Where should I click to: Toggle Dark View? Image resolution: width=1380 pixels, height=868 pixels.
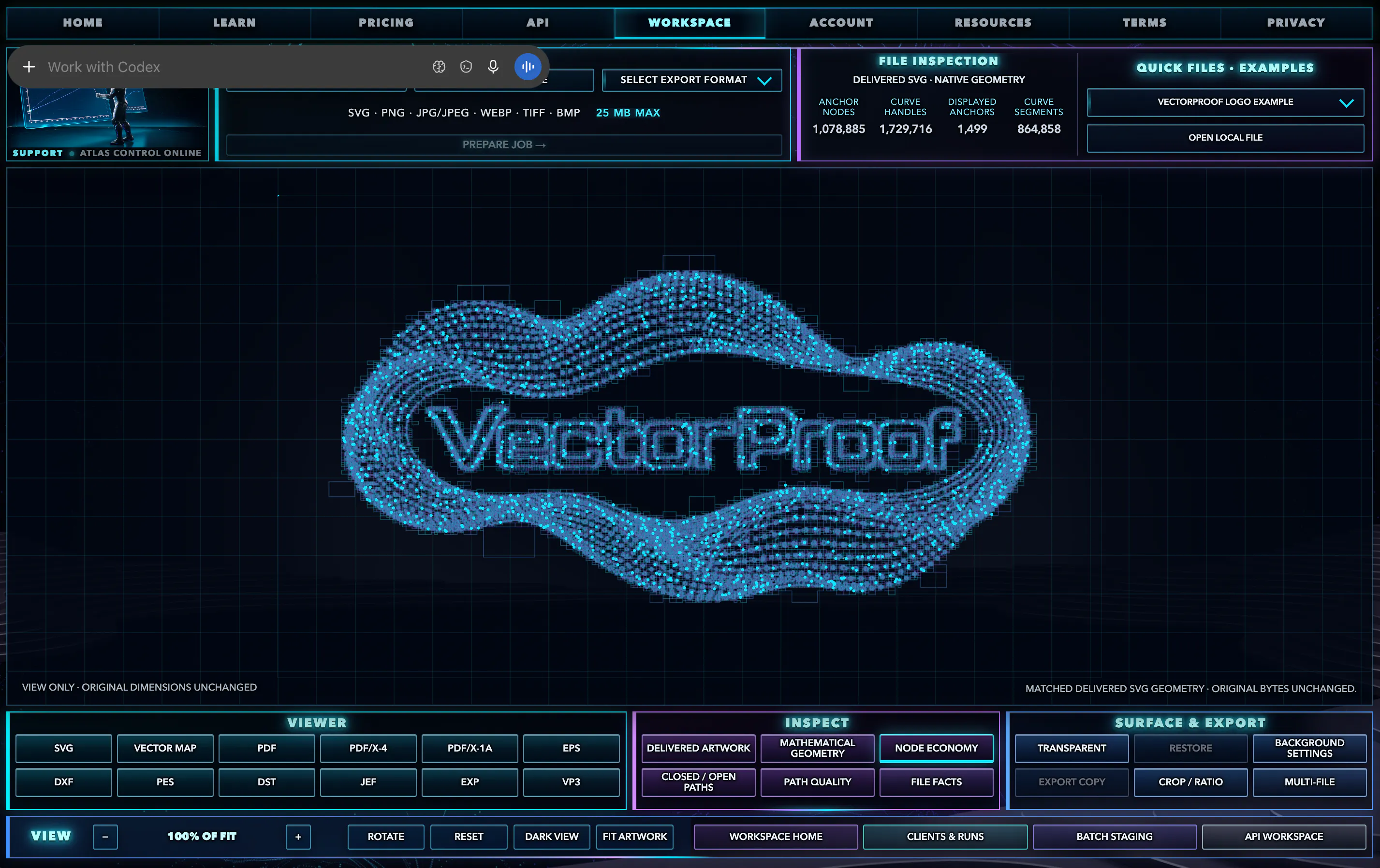[551, 837]
